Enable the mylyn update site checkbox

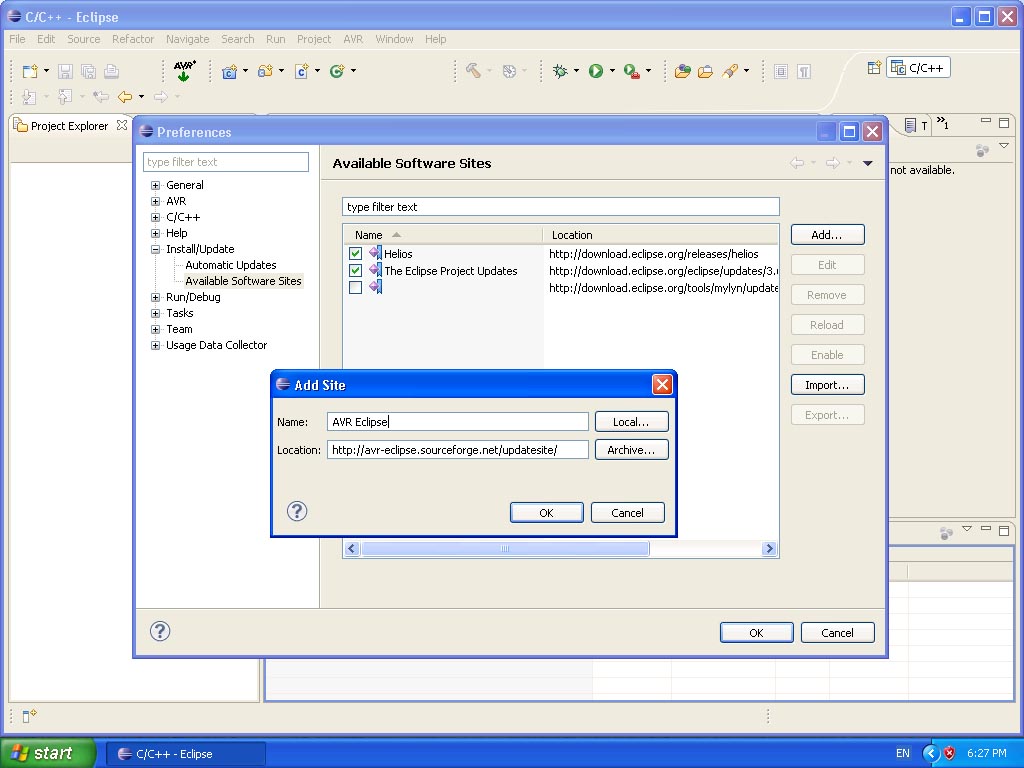pos(355,287)
